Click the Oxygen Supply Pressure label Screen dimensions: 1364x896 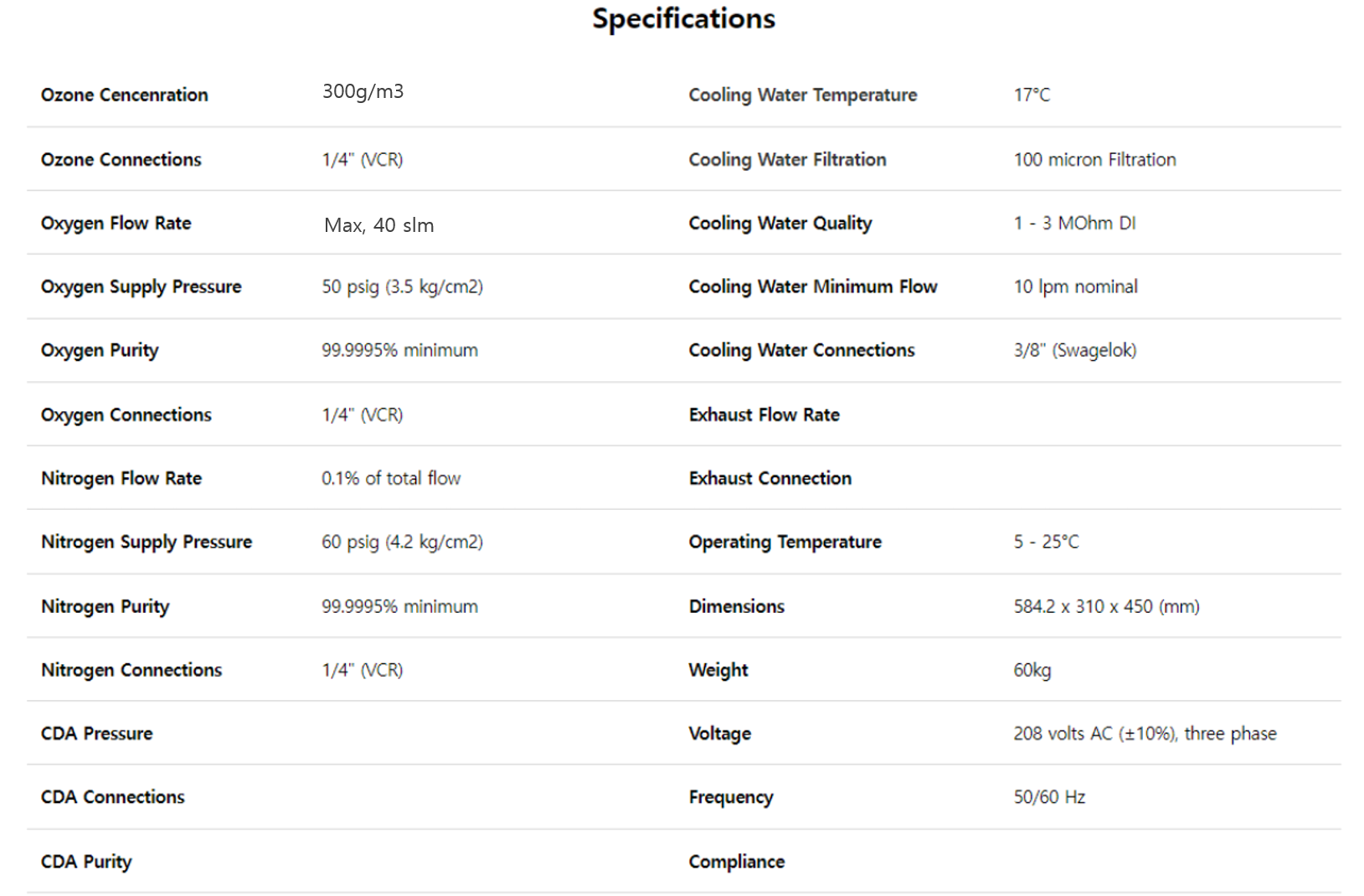pos(141,286)
